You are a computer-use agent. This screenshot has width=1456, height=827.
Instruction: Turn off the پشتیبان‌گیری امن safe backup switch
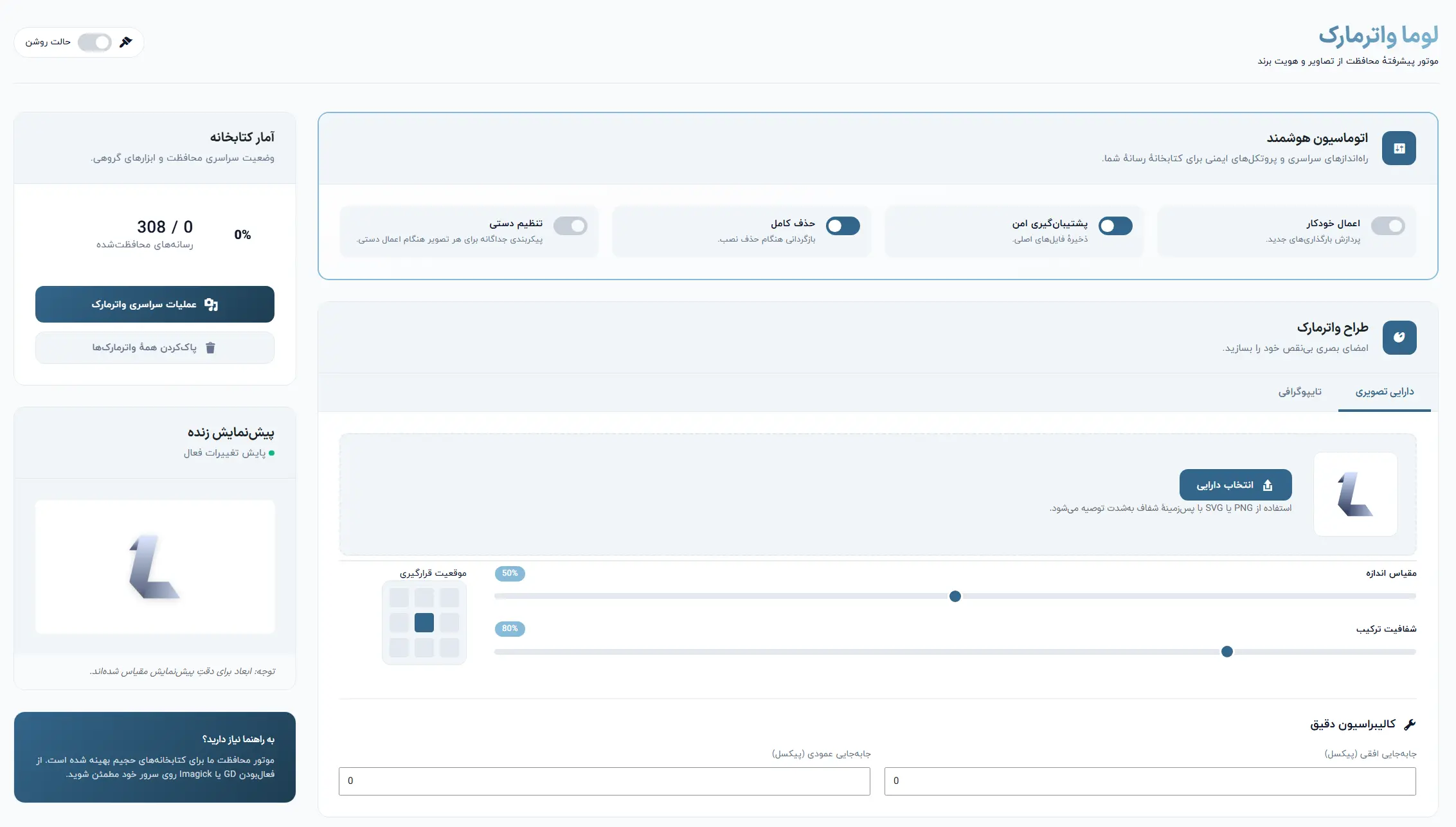coord(1115,226)
